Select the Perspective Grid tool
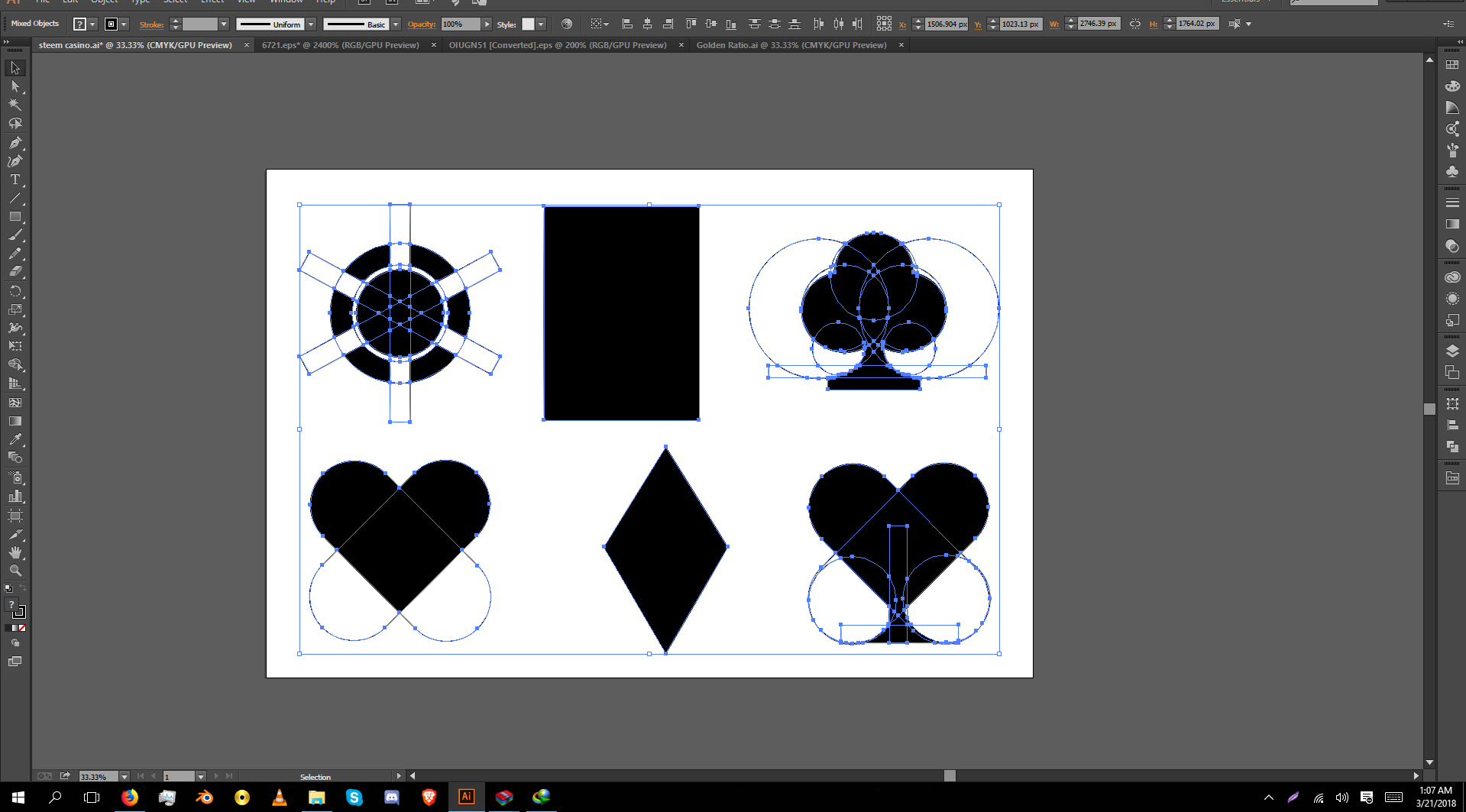The height and width of the screenshot is (812, 1466). 15,383
